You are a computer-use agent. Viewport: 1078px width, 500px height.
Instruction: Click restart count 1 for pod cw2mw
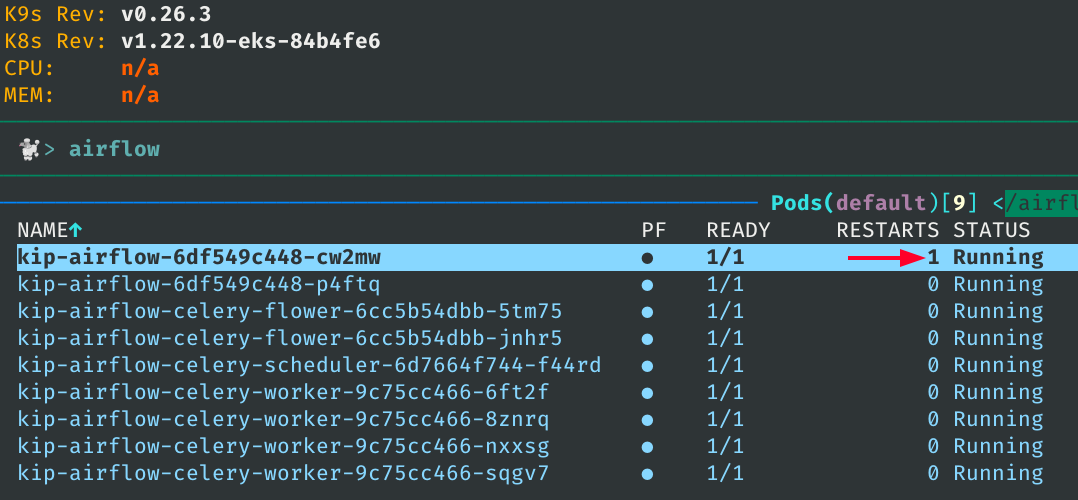point(933,258)
